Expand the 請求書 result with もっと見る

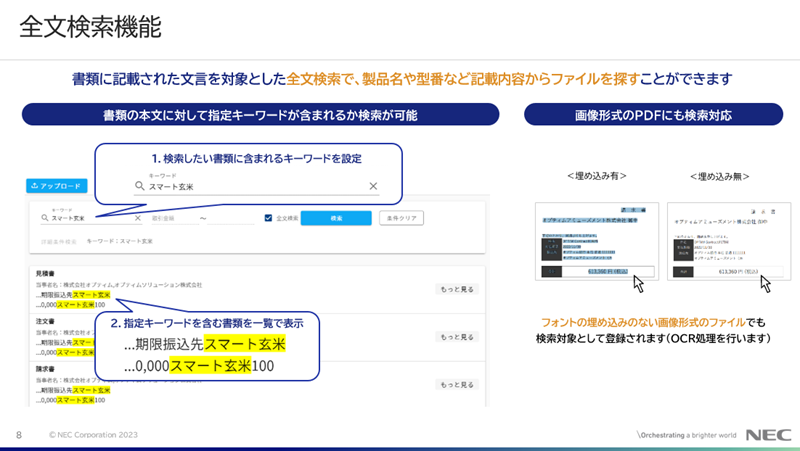point(457,384)
